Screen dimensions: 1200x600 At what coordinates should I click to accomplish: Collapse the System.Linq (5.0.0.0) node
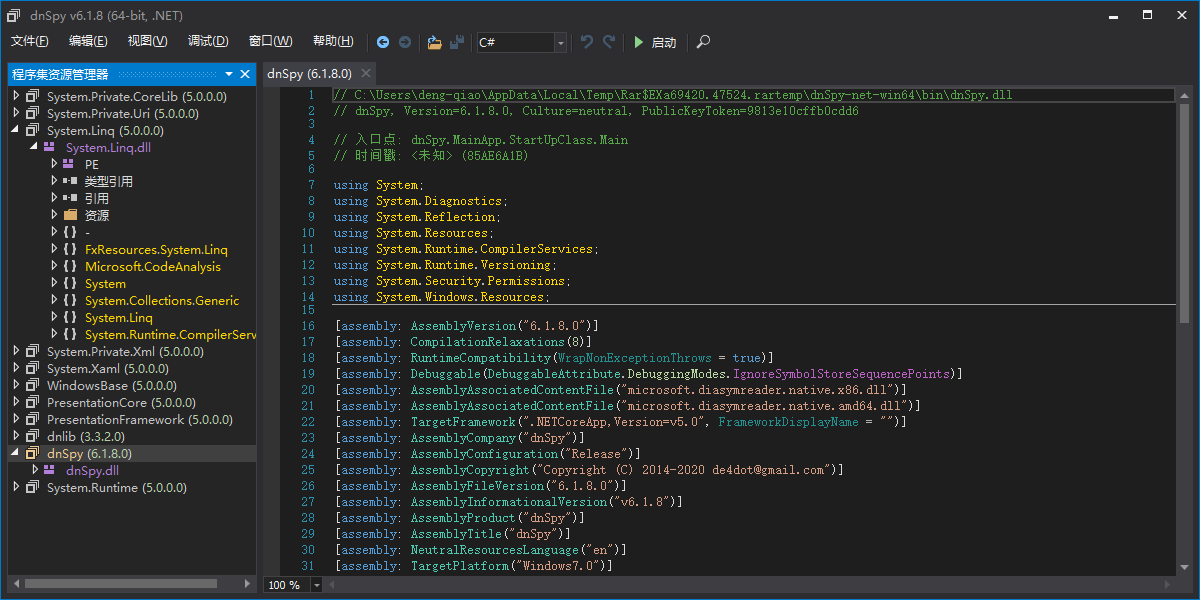(16, 131)
